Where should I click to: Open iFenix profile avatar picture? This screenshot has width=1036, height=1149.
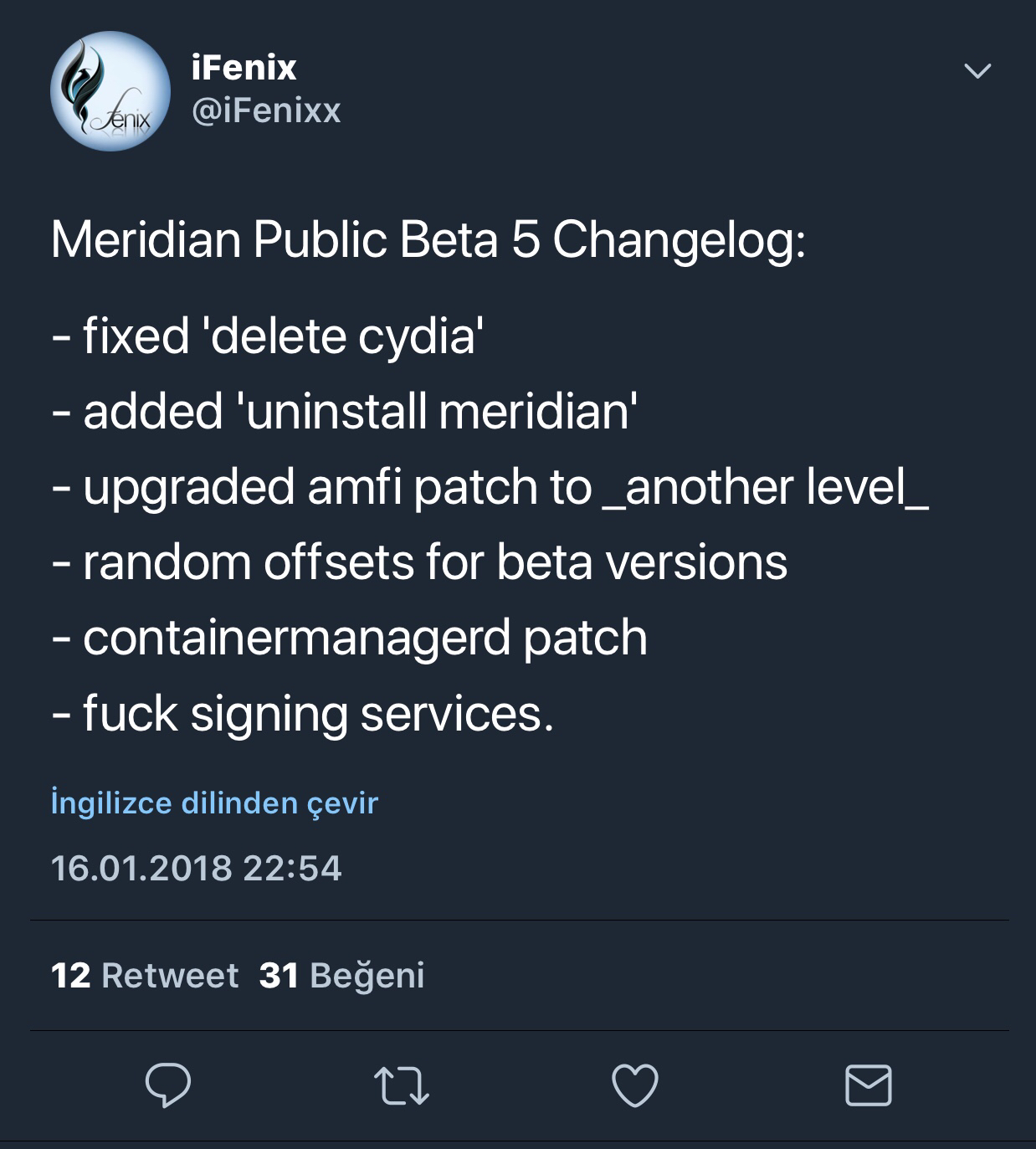pyautogui.click(x=110, y=91)
